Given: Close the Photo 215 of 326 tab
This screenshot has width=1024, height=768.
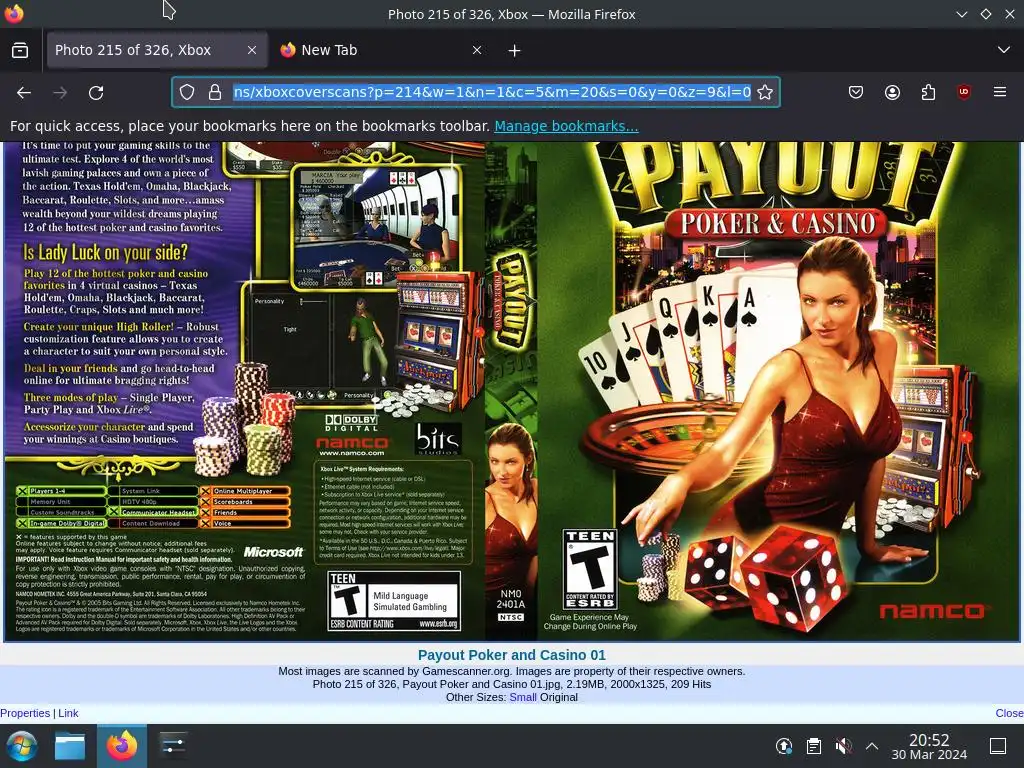Looking at the screenshot, I should point(251,50).
